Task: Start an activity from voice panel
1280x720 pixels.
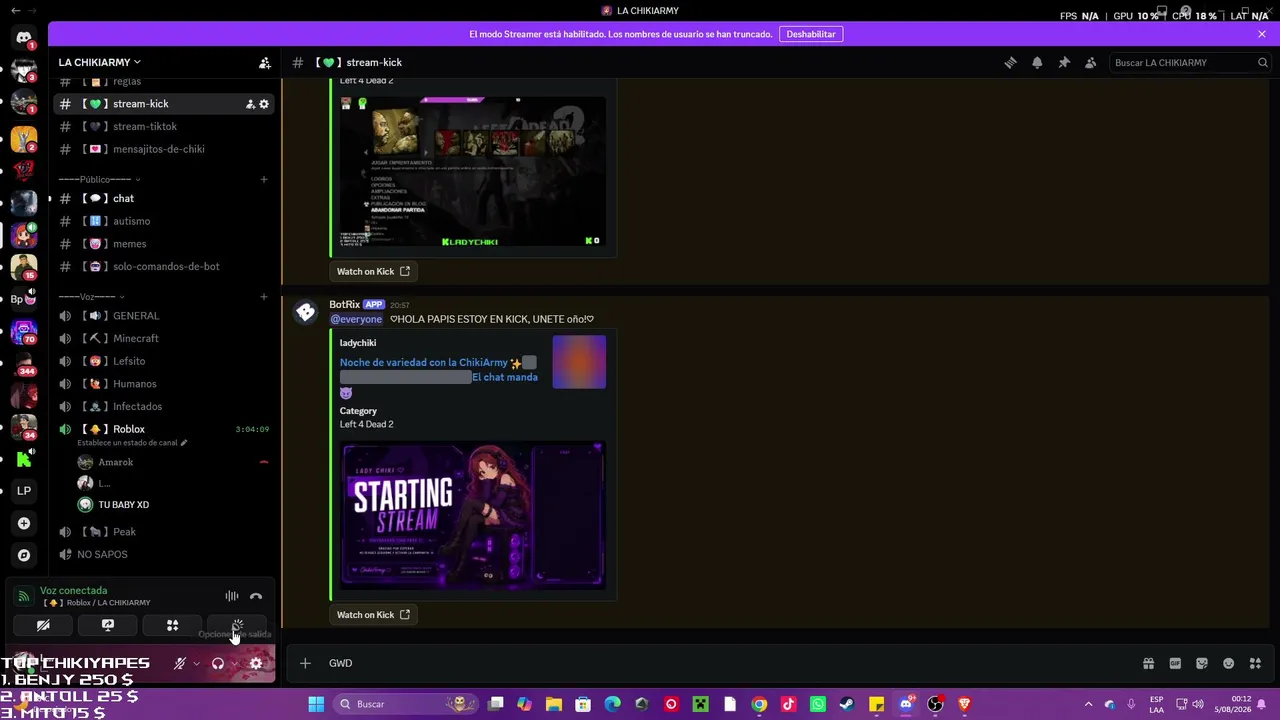Action: tap(172, 625)
